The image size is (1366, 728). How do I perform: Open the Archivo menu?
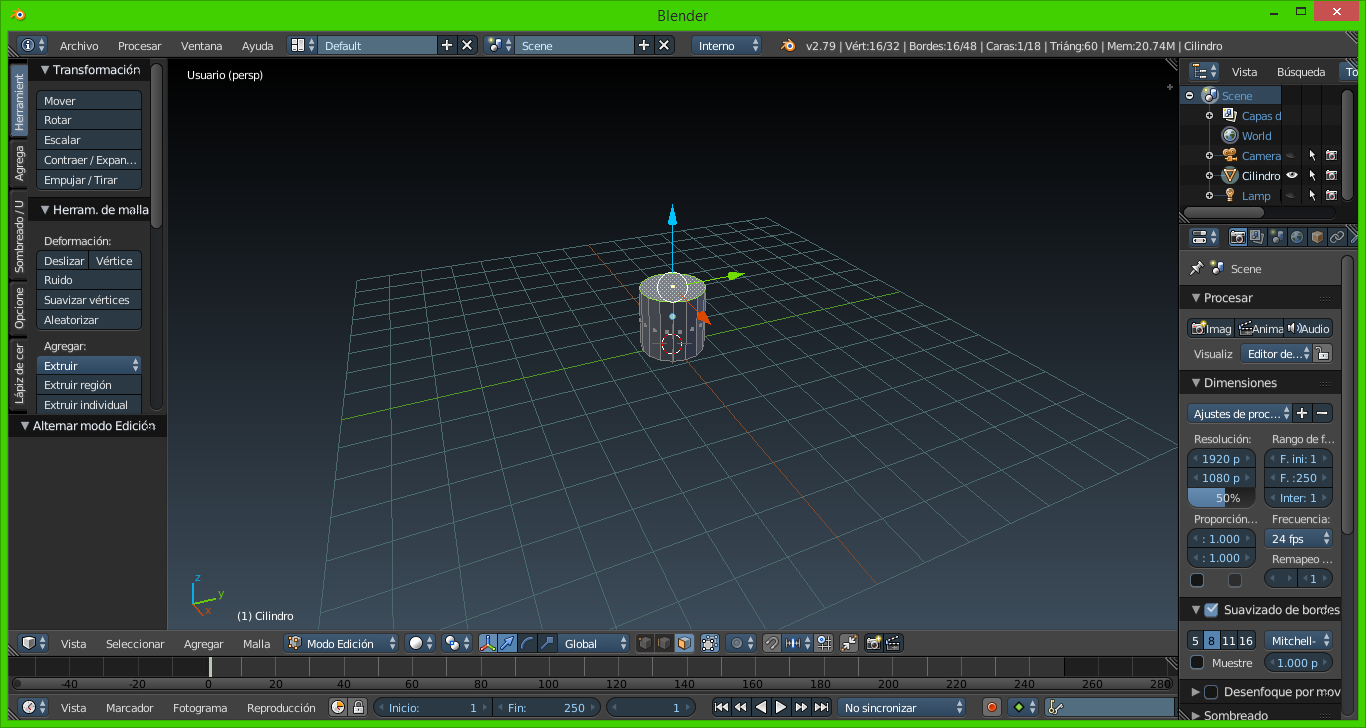coord(79,46)
